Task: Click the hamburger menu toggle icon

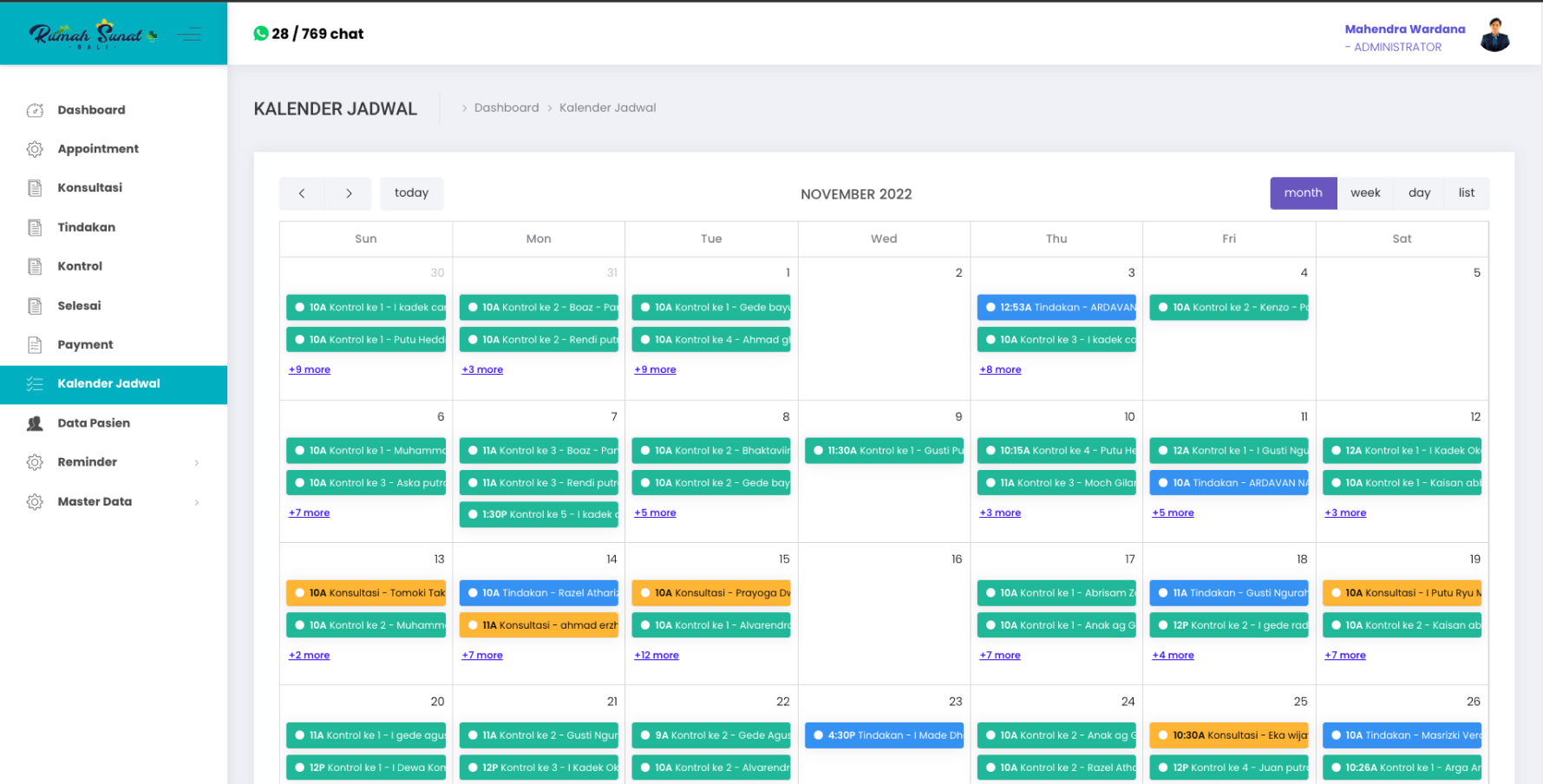Action: click(189, 34)
